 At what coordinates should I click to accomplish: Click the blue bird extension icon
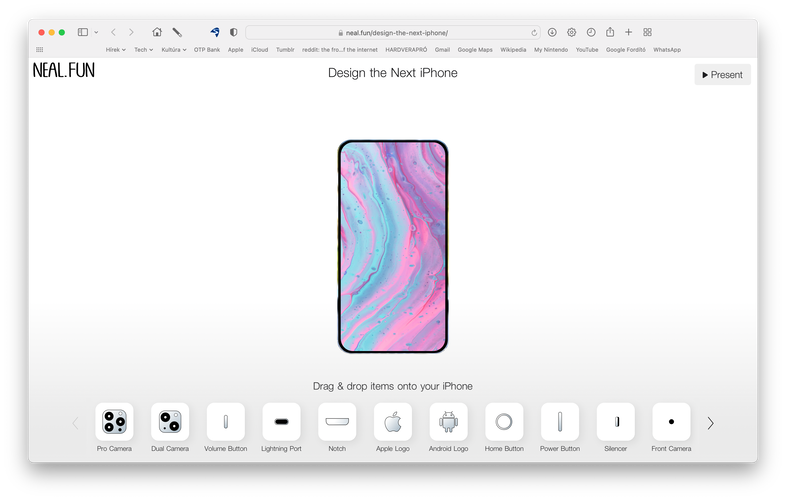pyautogui.click(x=215, y=32)
